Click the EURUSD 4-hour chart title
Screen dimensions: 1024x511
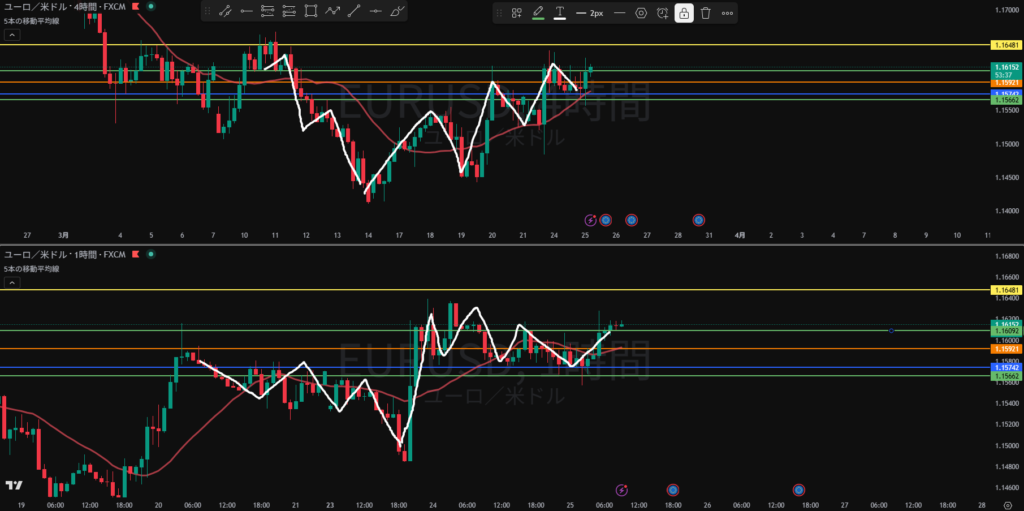point(64,5)
